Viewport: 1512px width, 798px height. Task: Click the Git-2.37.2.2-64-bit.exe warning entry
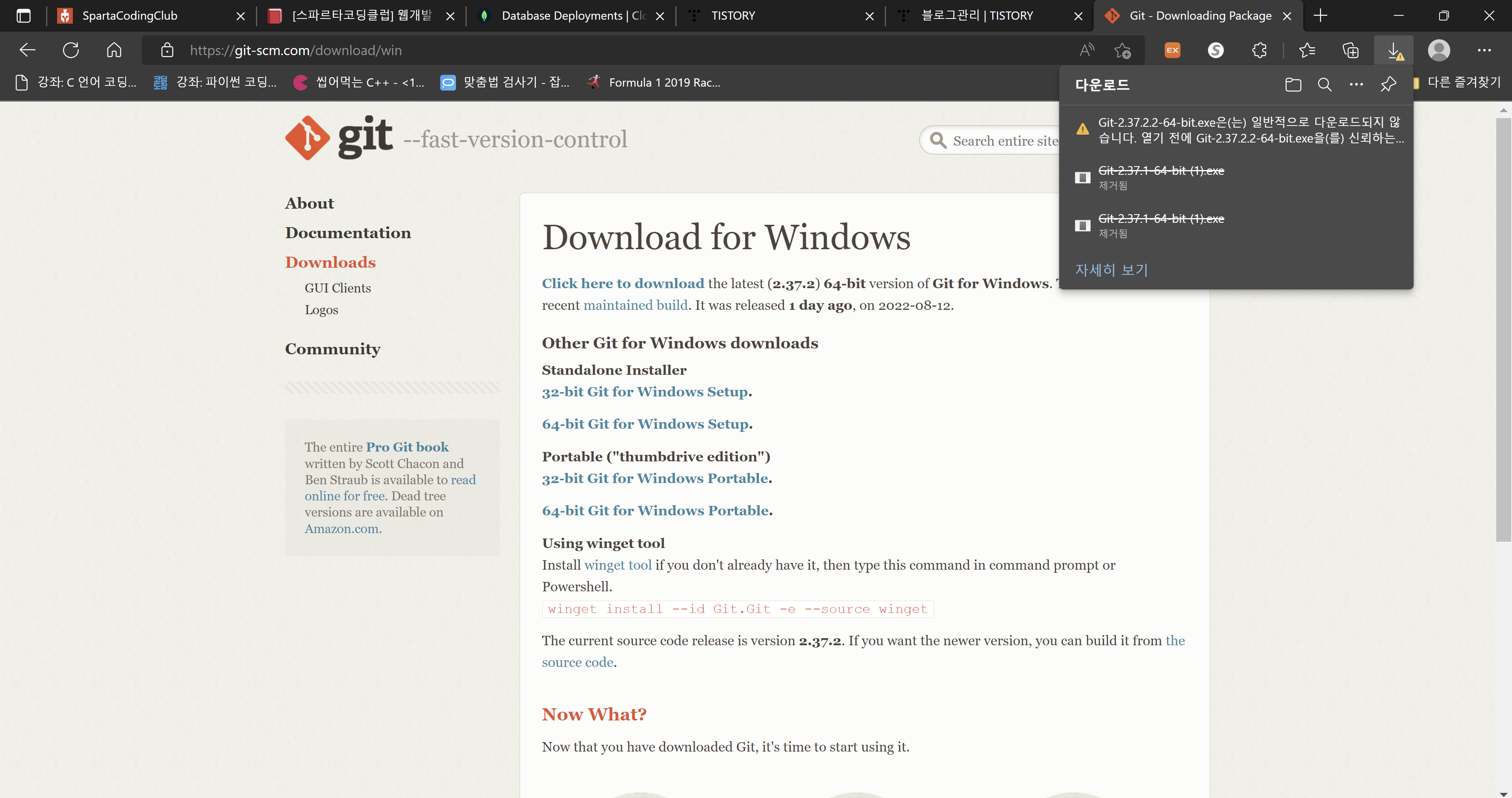[x=1236, y=130]
